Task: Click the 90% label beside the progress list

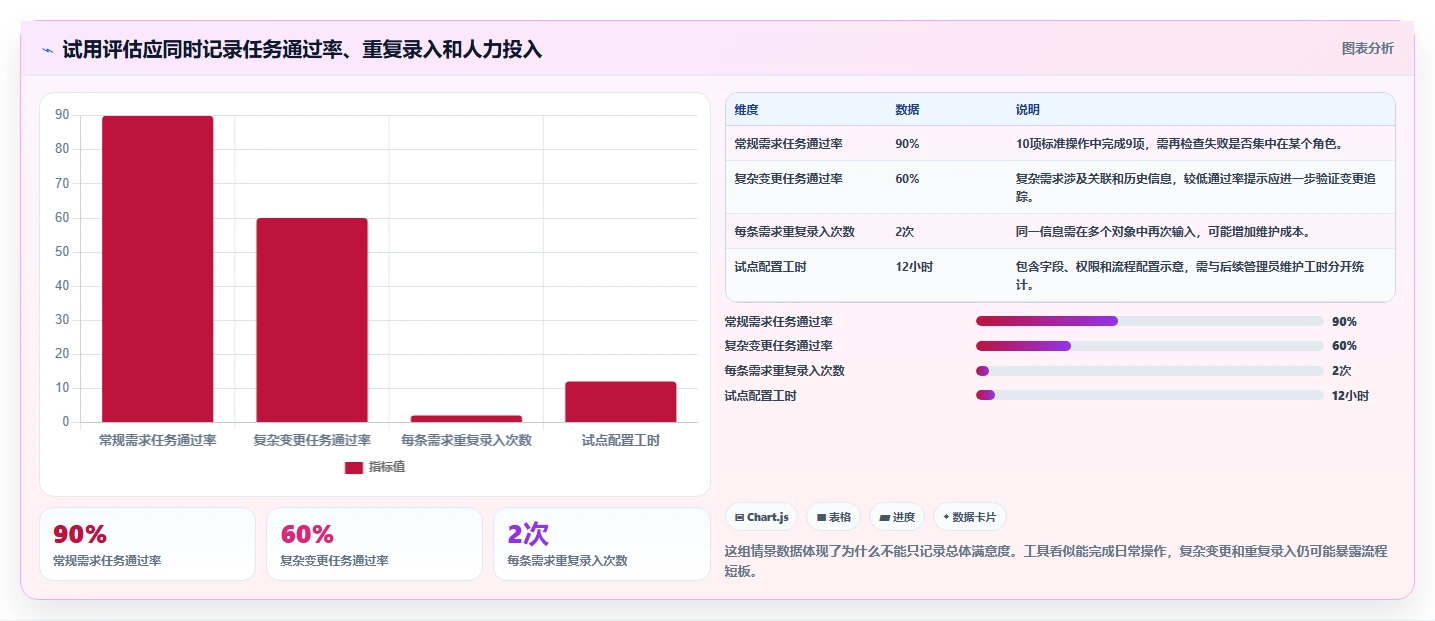Action: pyautogui.click(x=1344, y=322)
